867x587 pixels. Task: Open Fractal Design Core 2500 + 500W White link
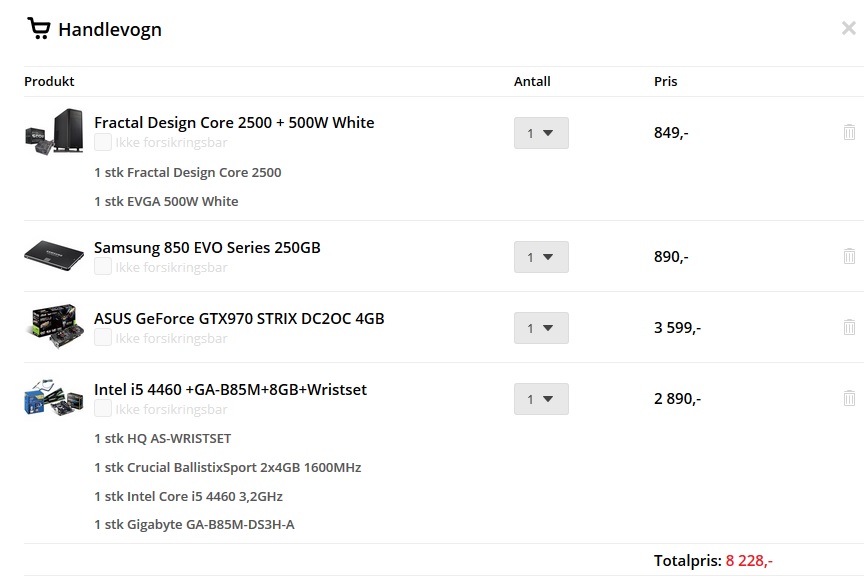click(x=234, y=122)
